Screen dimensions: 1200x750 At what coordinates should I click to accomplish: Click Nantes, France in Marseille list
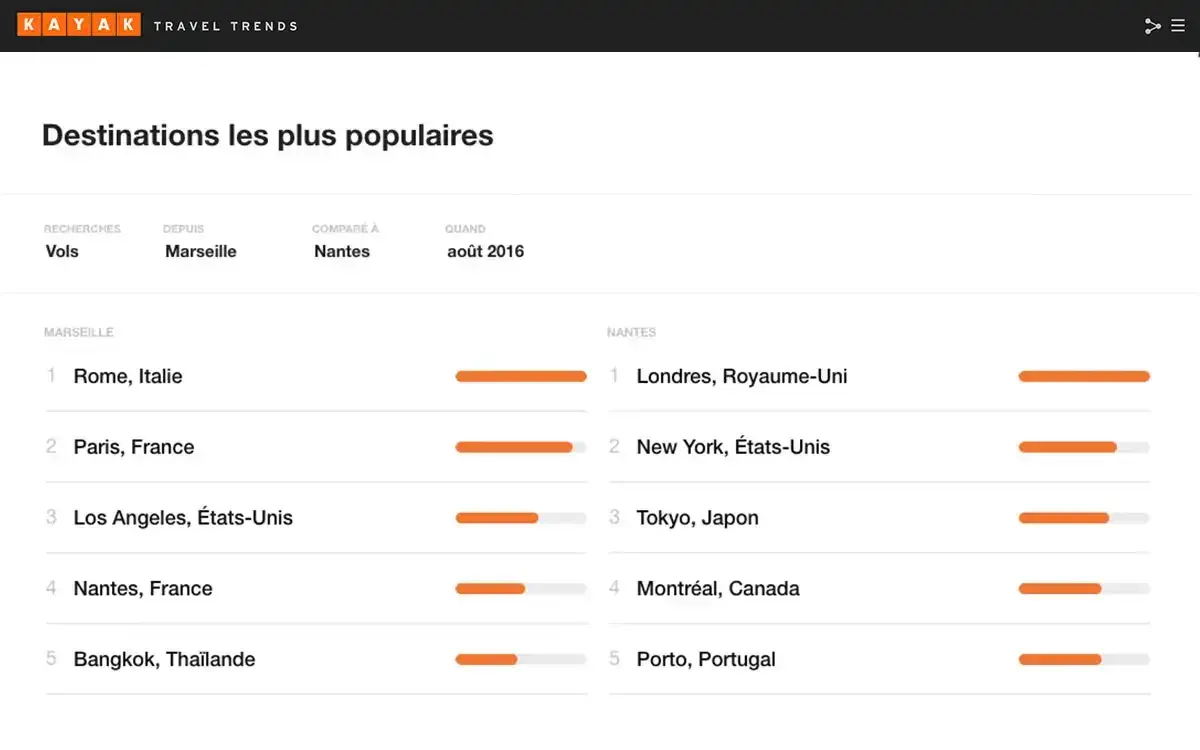coord(143,588)
